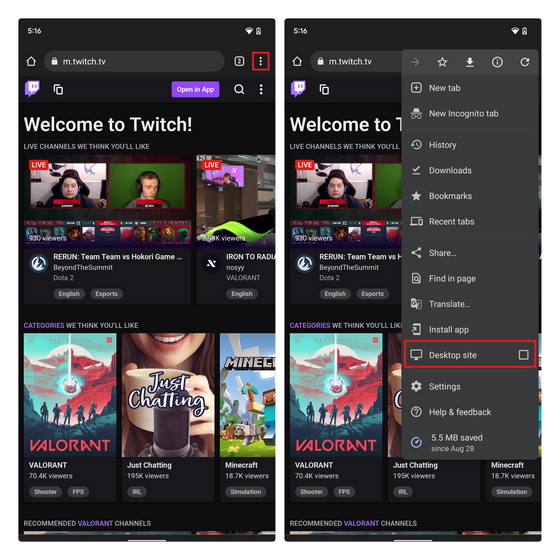Tap copy-pages icon beside Twitch logo, right phone
The width and height of the screenshot is (560, 560).
tap(324, 89)
